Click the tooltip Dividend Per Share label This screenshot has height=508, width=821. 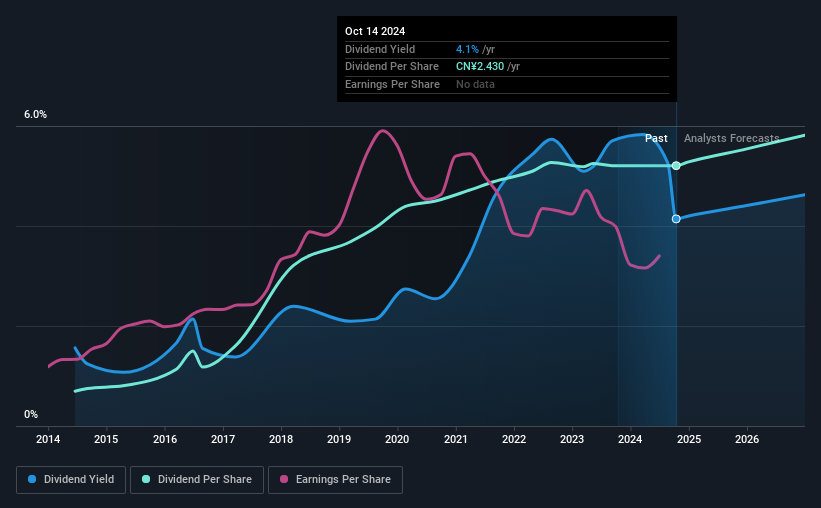(x=392, y=67)
